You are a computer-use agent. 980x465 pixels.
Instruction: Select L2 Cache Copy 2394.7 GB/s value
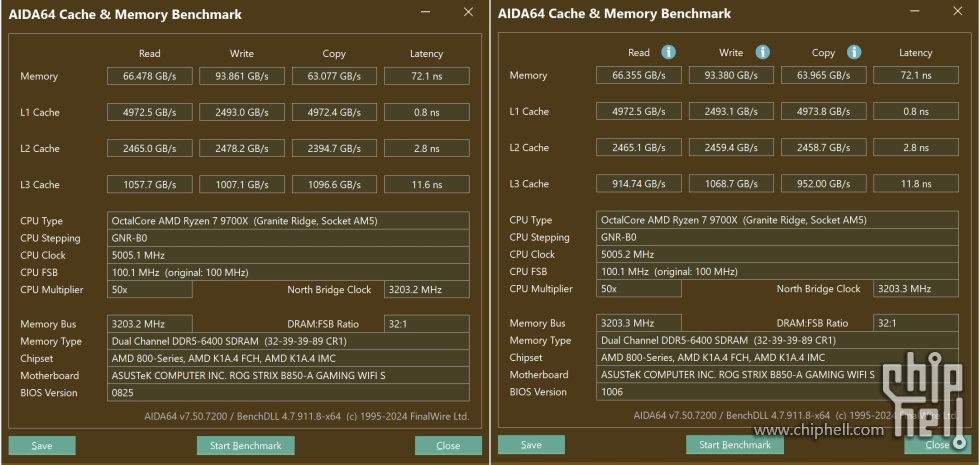(334, 149)
